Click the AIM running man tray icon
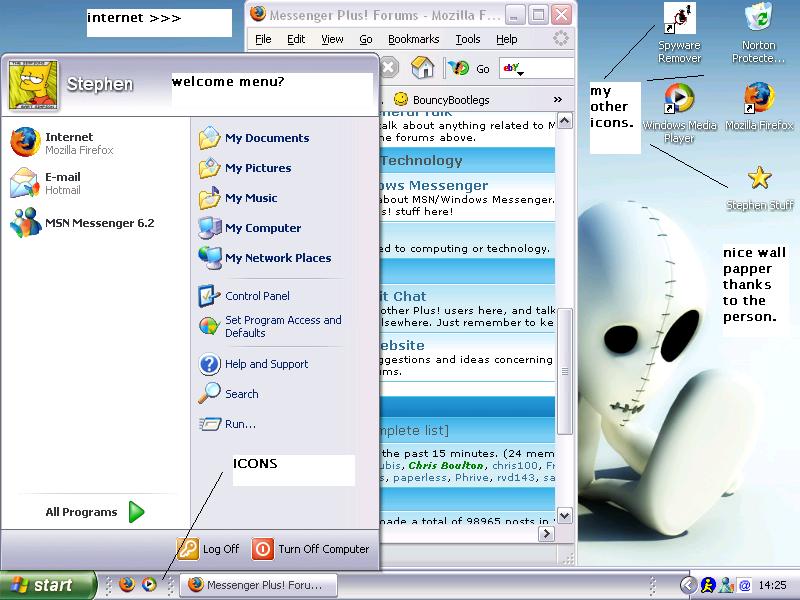Image resolution: width=800 pixels, height=600 pixels. [708, 585]
